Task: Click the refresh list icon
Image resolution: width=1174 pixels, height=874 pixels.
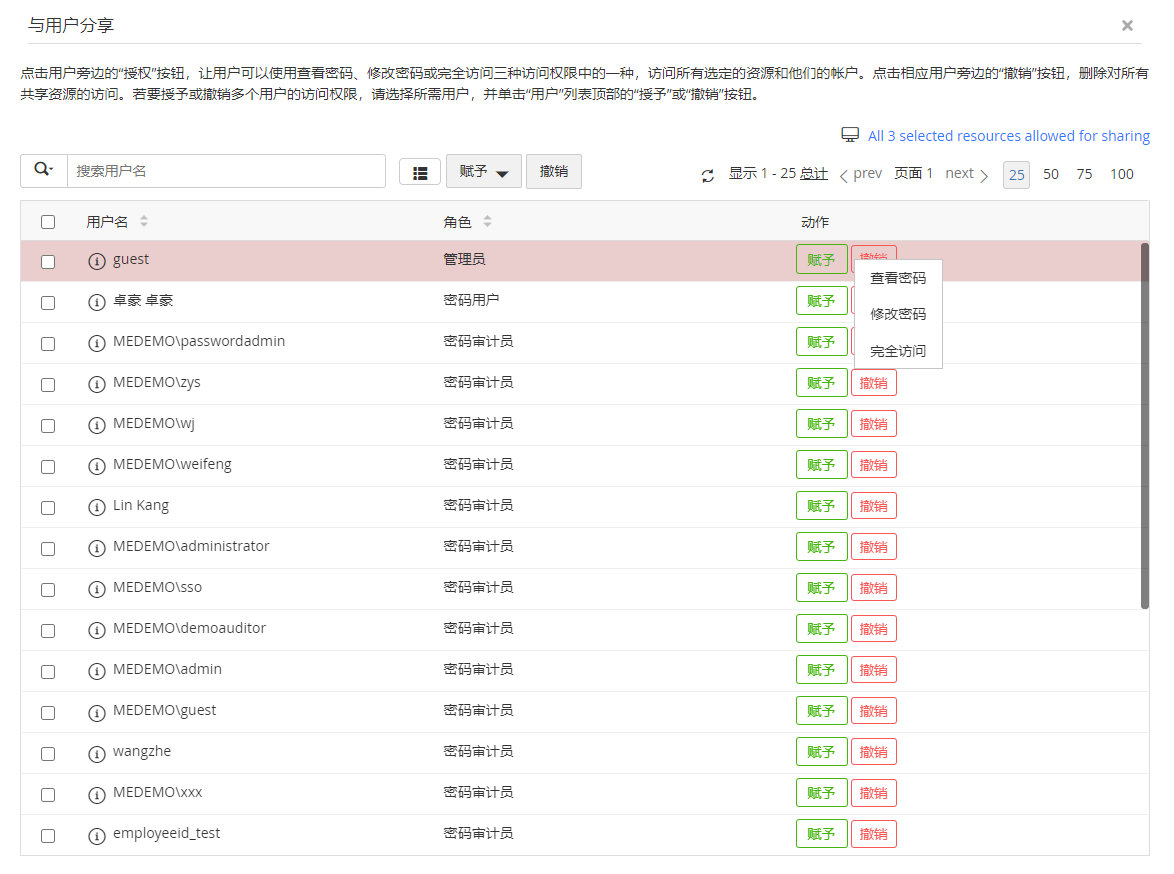Action: tap(708, 176)
